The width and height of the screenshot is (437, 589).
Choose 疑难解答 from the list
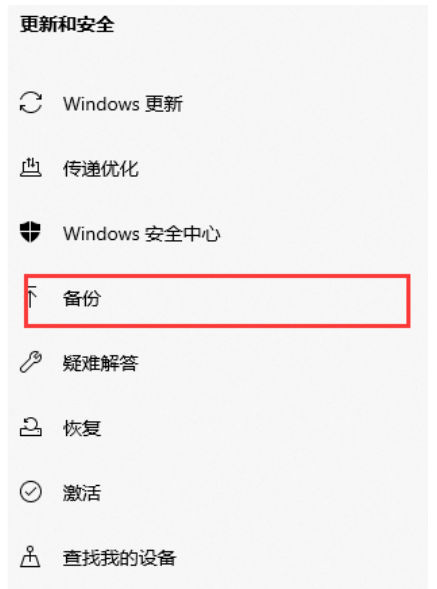point(101,363)
